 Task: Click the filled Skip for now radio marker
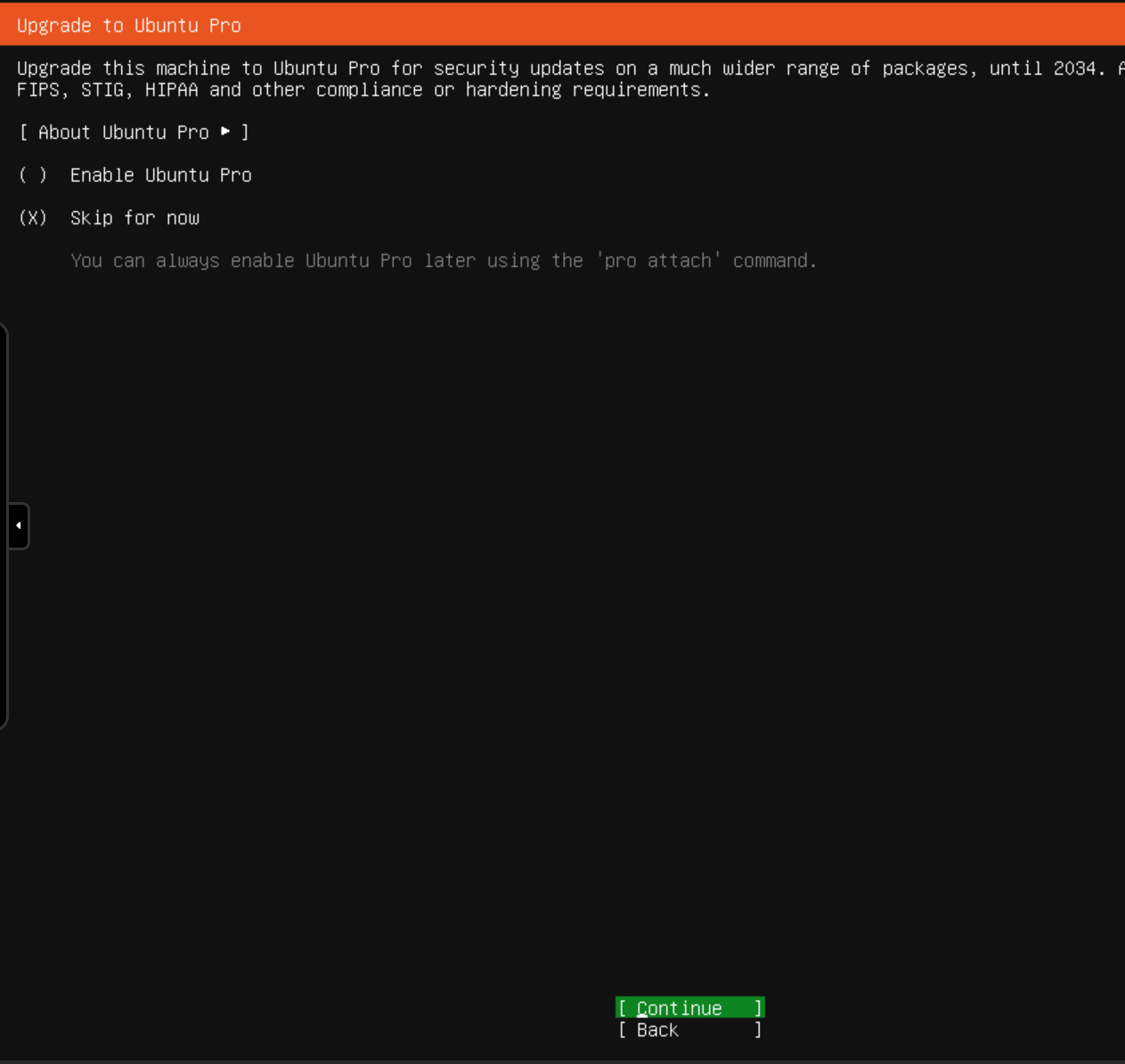32,217
